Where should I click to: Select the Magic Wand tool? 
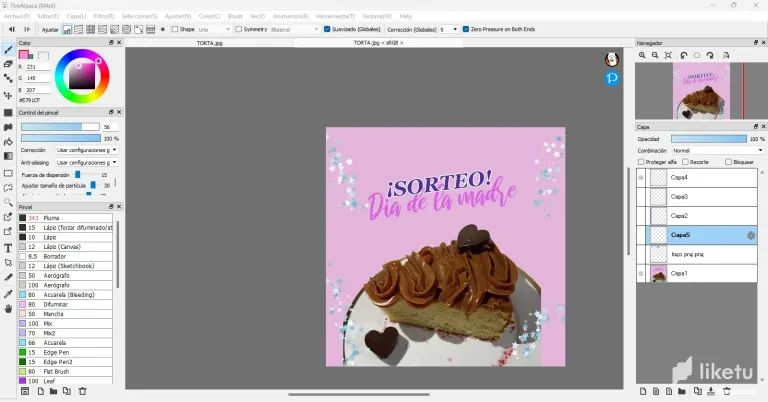click(8, 202)
